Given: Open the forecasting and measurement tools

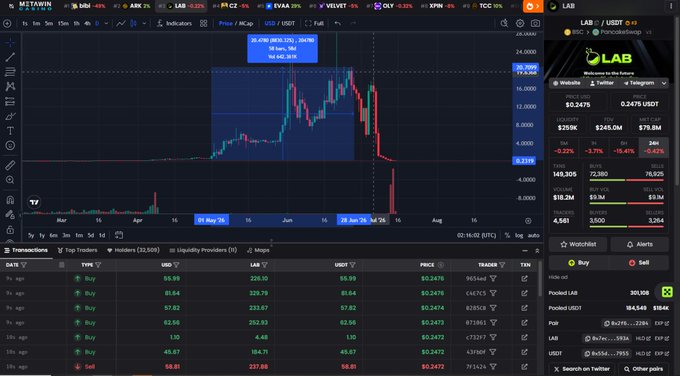Looking at the screenshot, I should pos(10,101).
